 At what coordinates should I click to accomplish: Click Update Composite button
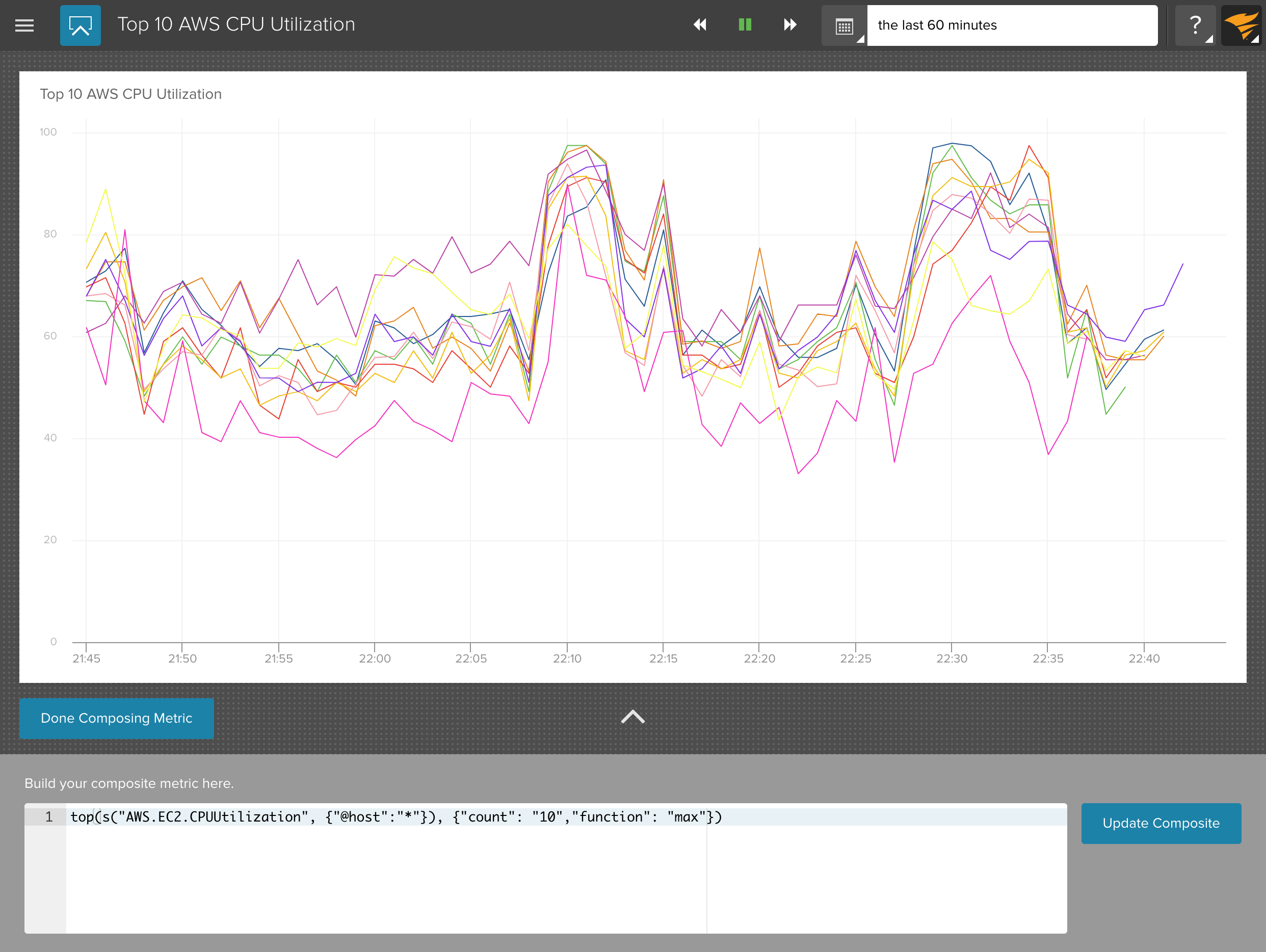pyautogui.click(x=1160, y=823)
